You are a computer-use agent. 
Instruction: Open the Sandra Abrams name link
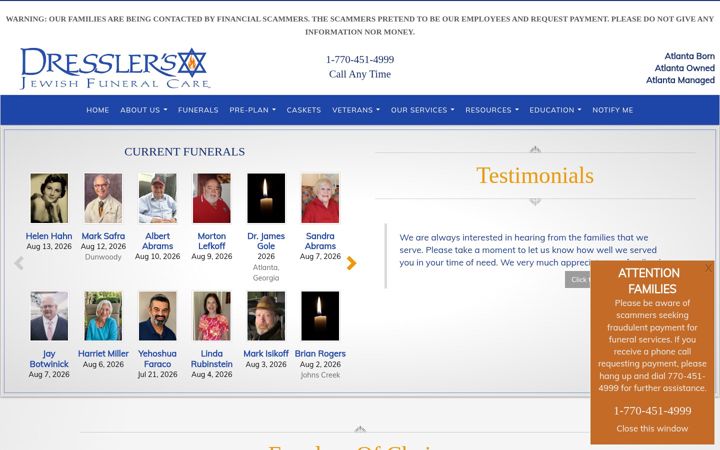[320, 241]
